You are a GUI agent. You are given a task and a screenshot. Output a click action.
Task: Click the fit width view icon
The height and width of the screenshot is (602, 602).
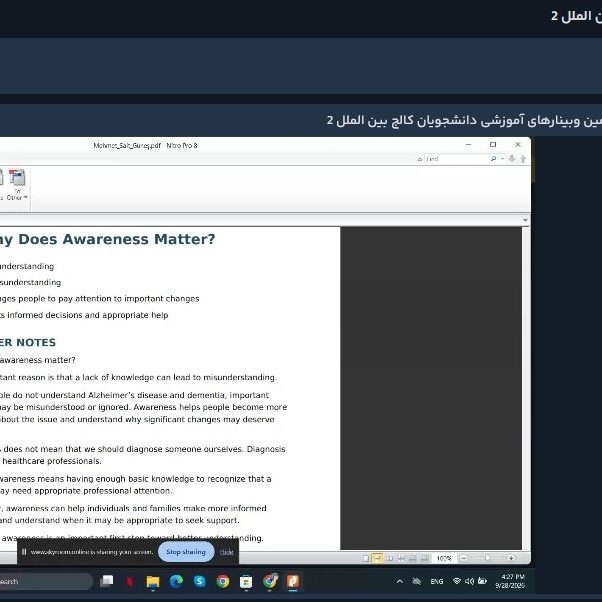(x=413, y=558)
